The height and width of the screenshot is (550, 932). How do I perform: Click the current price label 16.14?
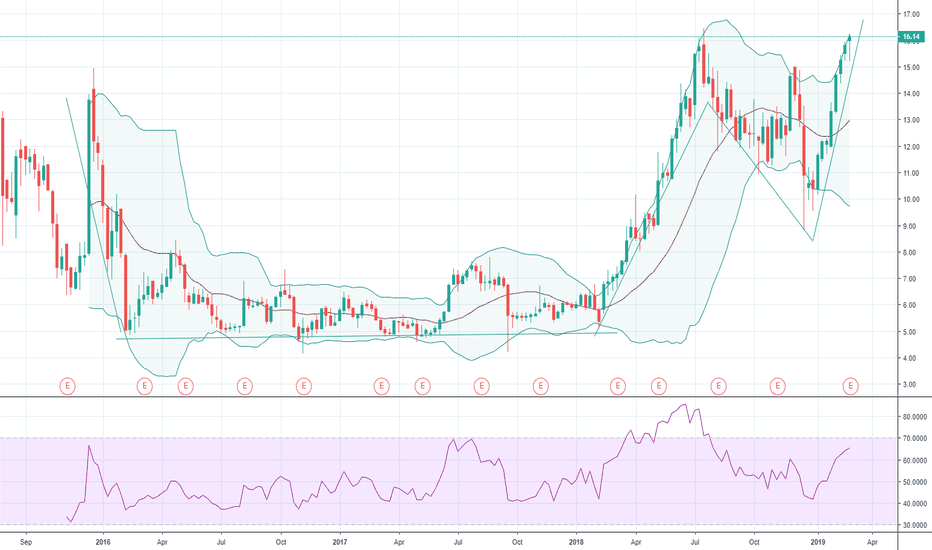[x=911, y=37]
